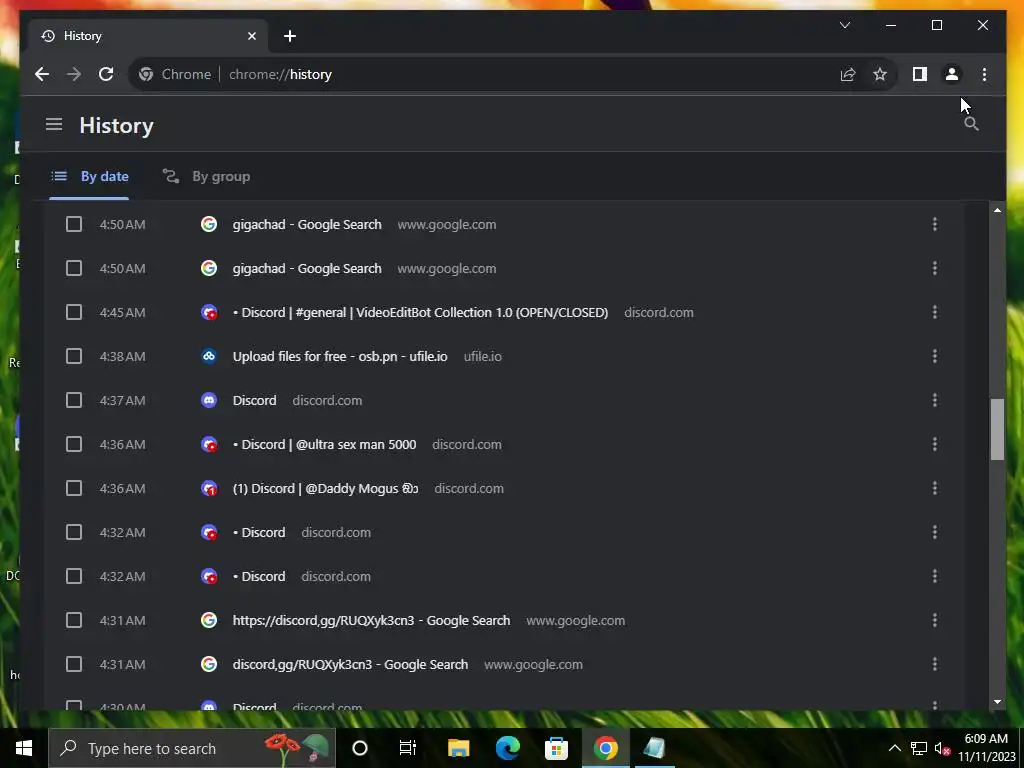Show hidden system tray icons
The height and width of the screenshot is (768, 1024).
(x=895, y=748)
